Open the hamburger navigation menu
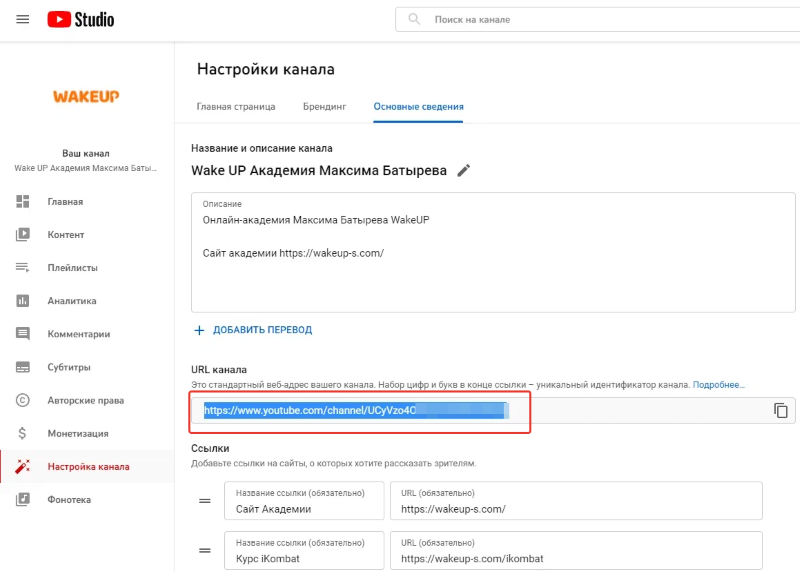The height and width of the screenshot is (572, 800). point(22,19)
